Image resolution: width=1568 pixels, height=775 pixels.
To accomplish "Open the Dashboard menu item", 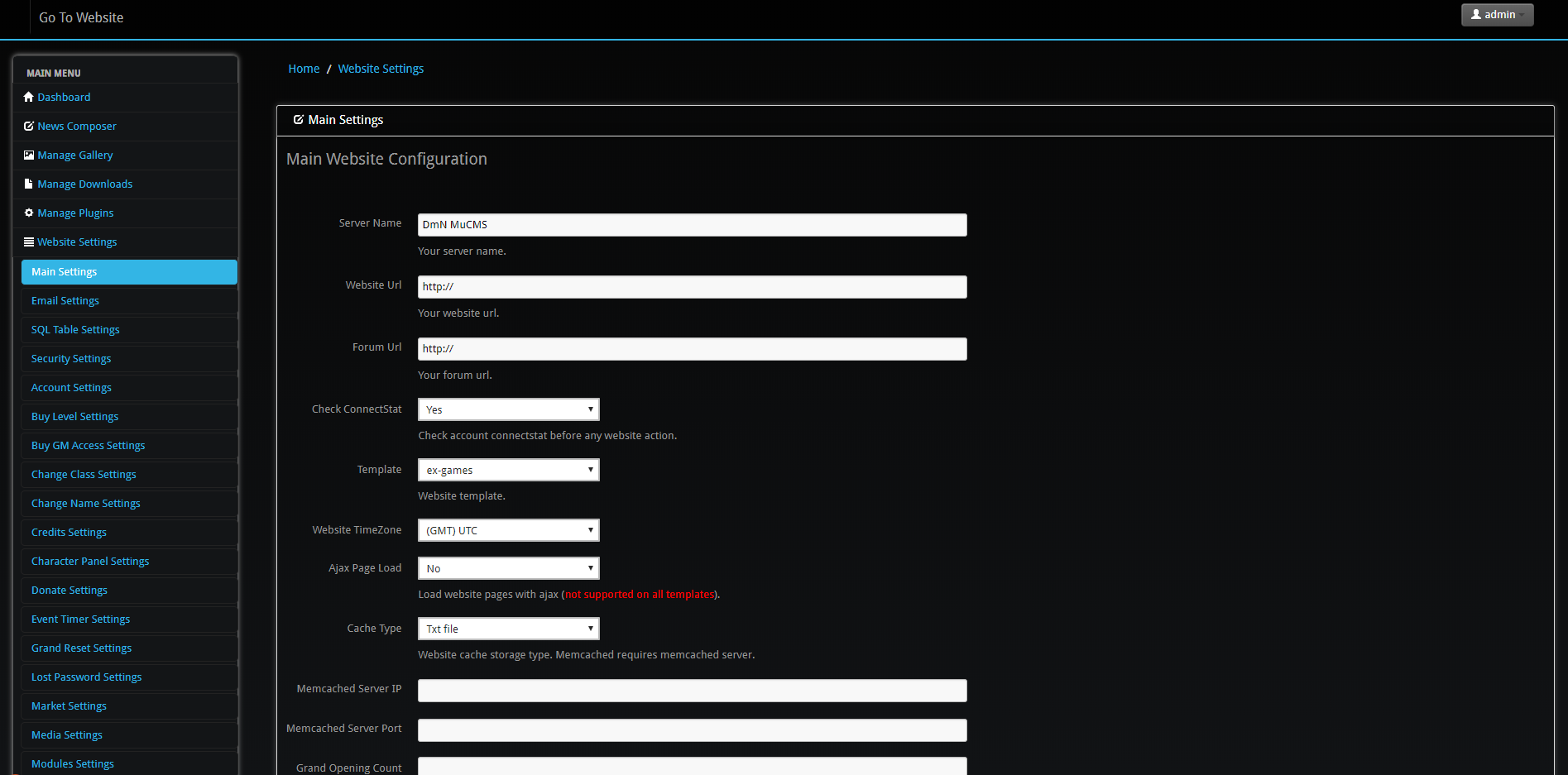I will coord(126,98).
